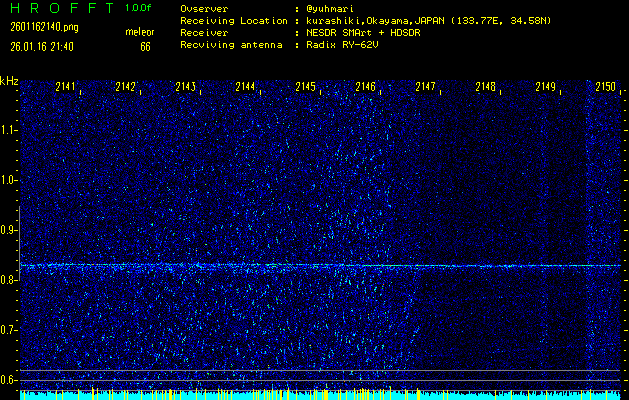Select the 2143 time marker
Image resolution: width=629 pixels, height=400 pixels.
(x=186, y=87)
